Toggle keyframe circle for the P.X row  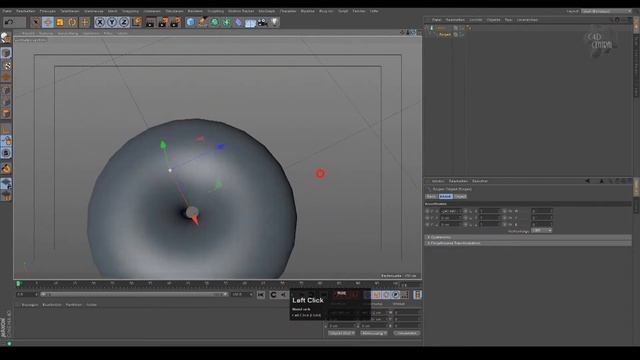(427, 211)
